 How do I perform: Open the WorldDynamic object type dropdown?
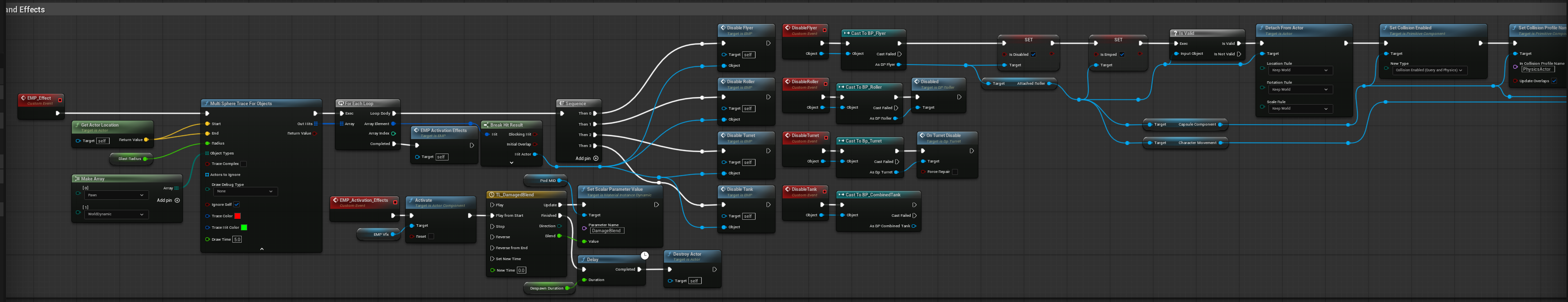(x=116, y=214)
